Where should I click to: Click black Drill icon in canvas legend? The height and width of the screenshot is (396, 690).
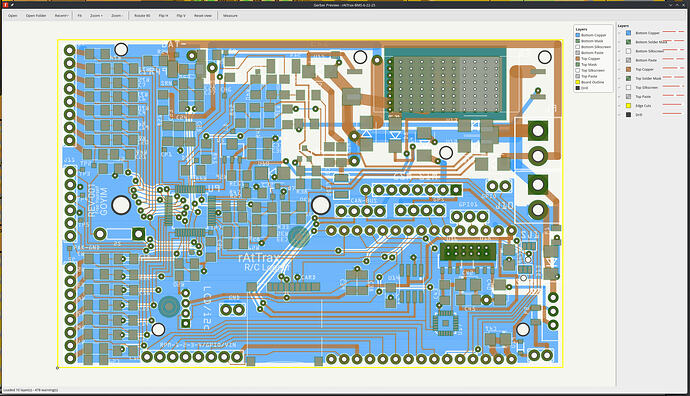coord(578,88)
